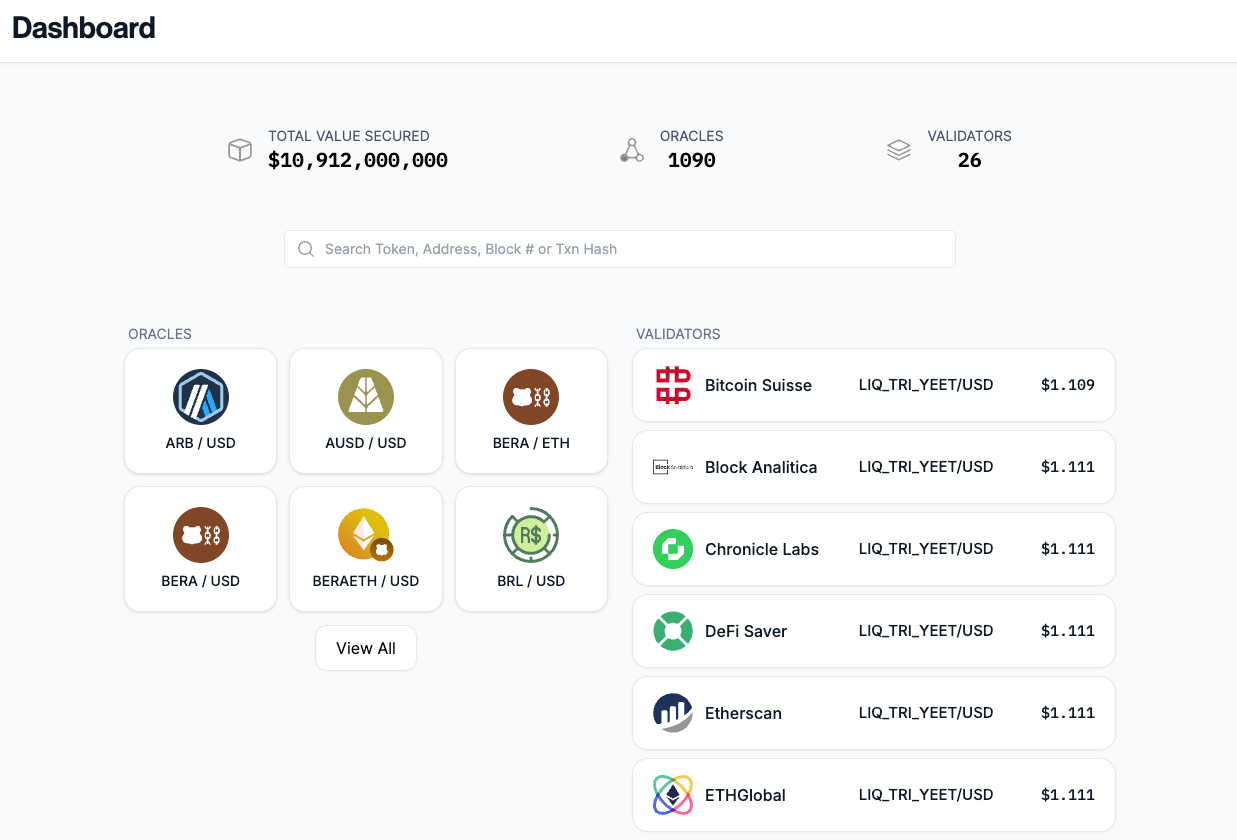Click the 26 validators count

tap(969, 160)
